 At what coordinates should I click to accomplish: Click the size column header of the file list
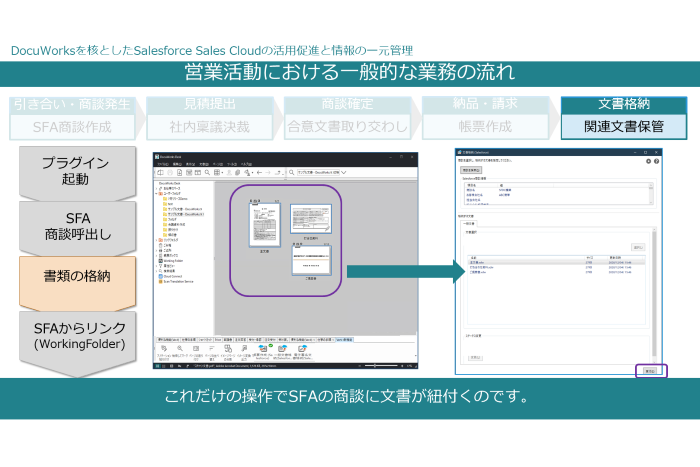[x=596, y=257]
